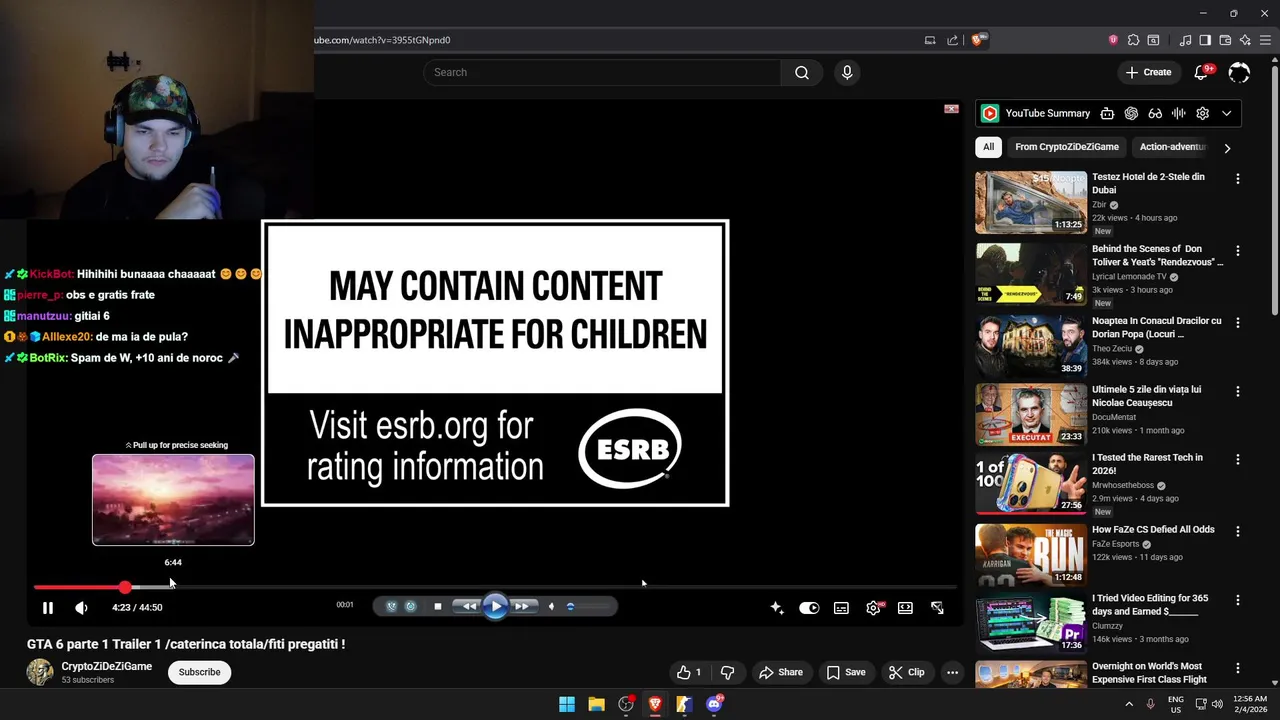Image resolution: width=1280 pixels, height=720 pixels.
Task: Open options for Rarest Tech in 2026 video
Action: click(x=1238, y=460)
